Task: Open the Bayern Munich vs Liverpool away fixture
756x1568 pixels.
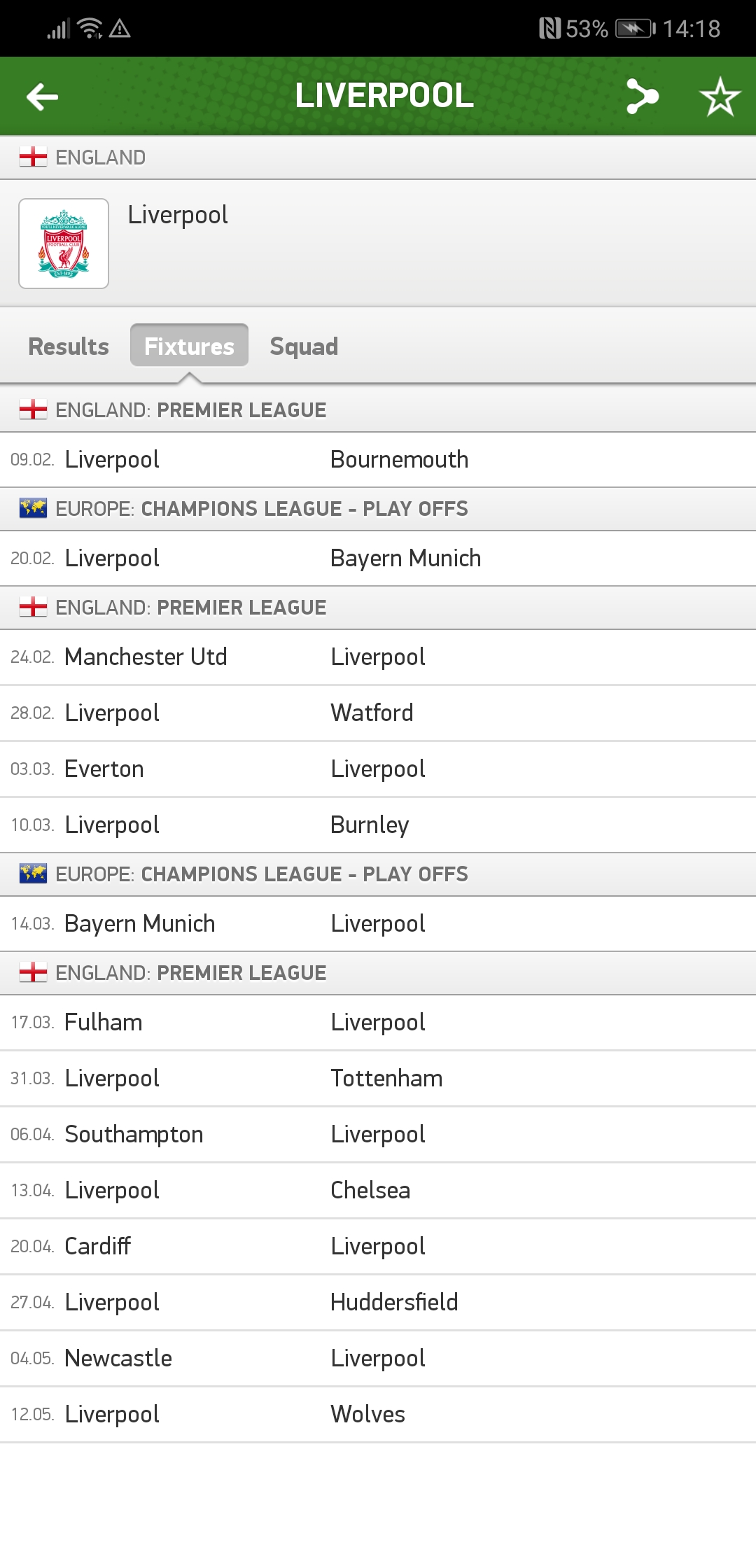Action: pos(378,923)
